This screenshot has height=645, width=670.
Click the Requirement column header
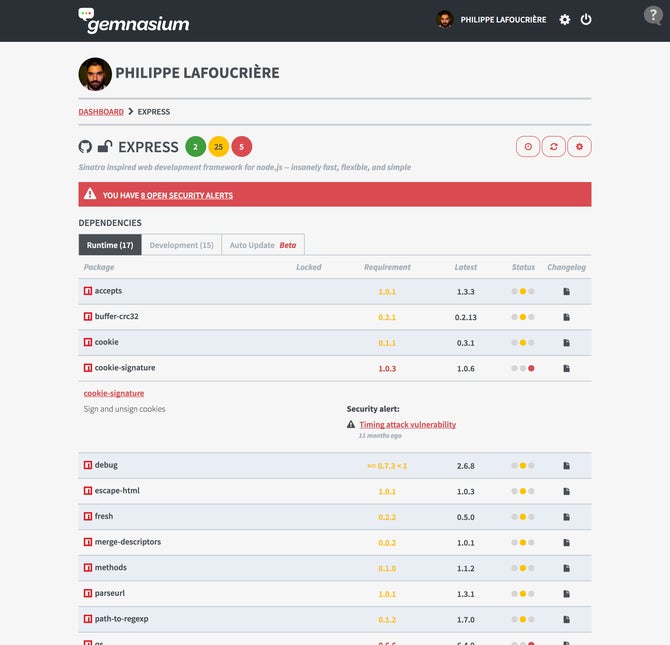coord(387,267)
